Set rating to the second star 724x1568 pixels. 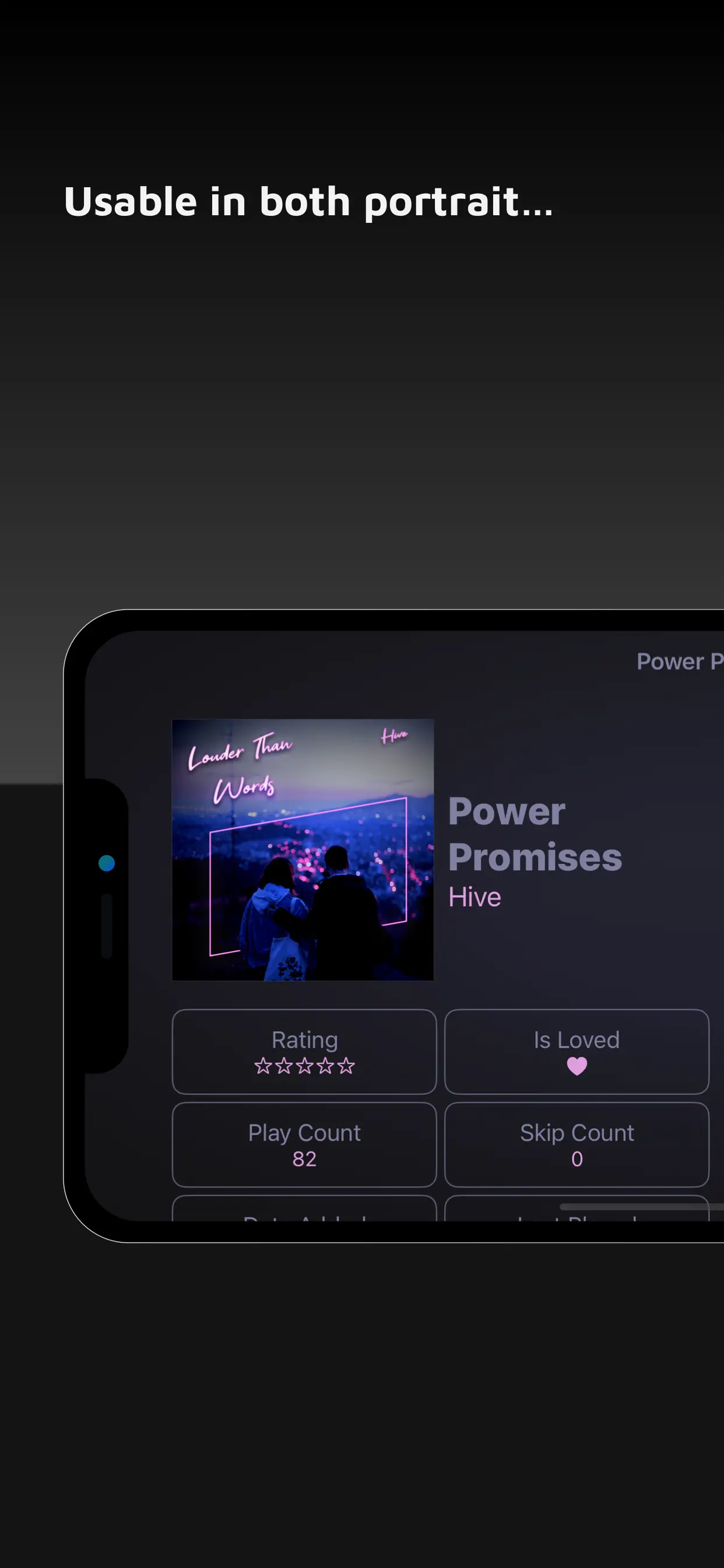tap(283, 1066)
